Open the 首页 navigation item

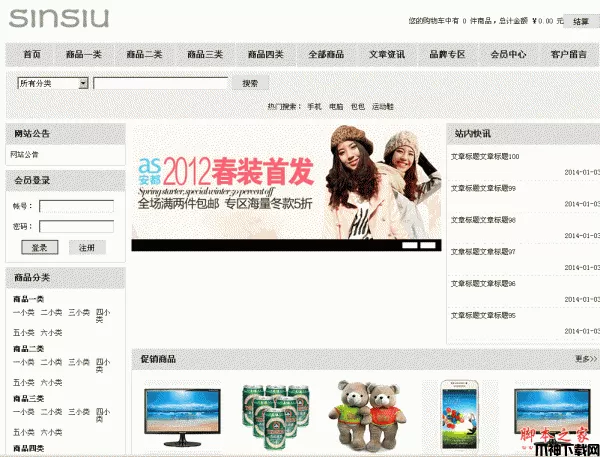pyautogui.click(x=32, y=54)
